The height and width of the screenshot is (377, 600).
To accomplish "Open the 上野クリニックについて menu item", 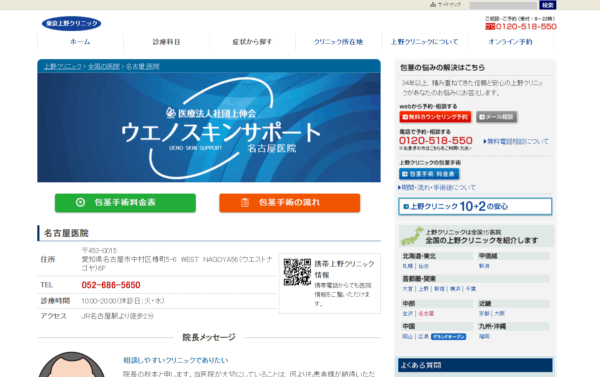I will pyautogui.click(x=424, y=42).
